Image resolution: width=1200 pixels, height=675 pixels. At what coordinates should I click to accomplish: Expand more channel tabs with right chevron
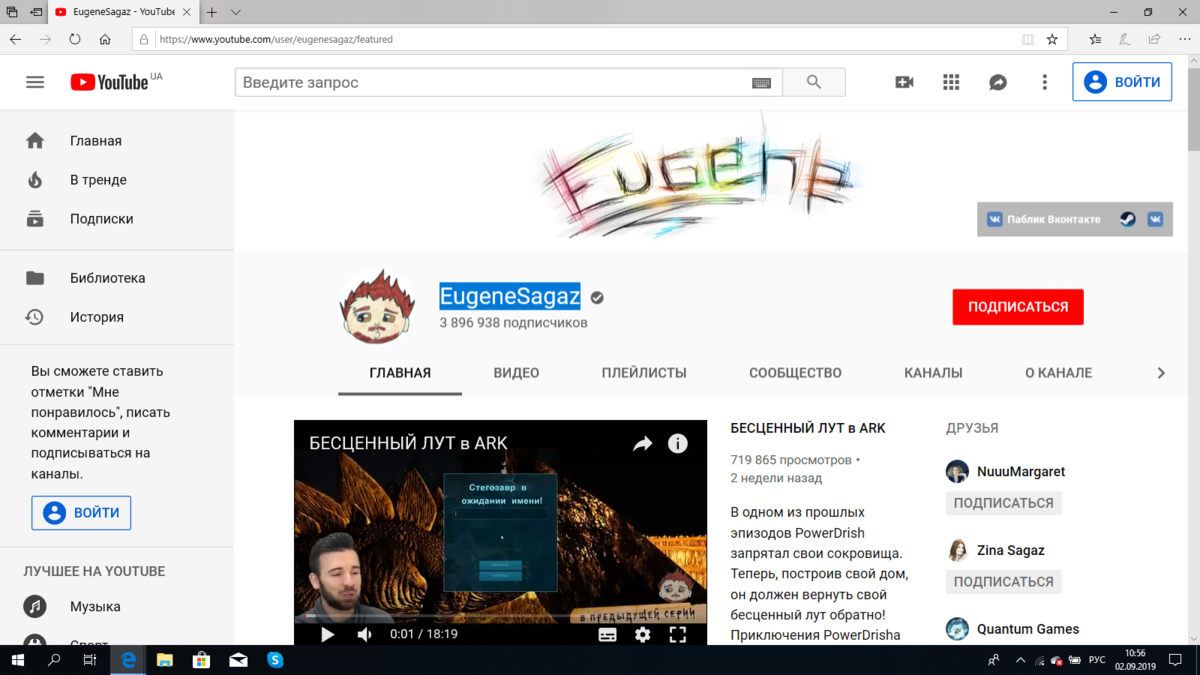click(1161, 373)
